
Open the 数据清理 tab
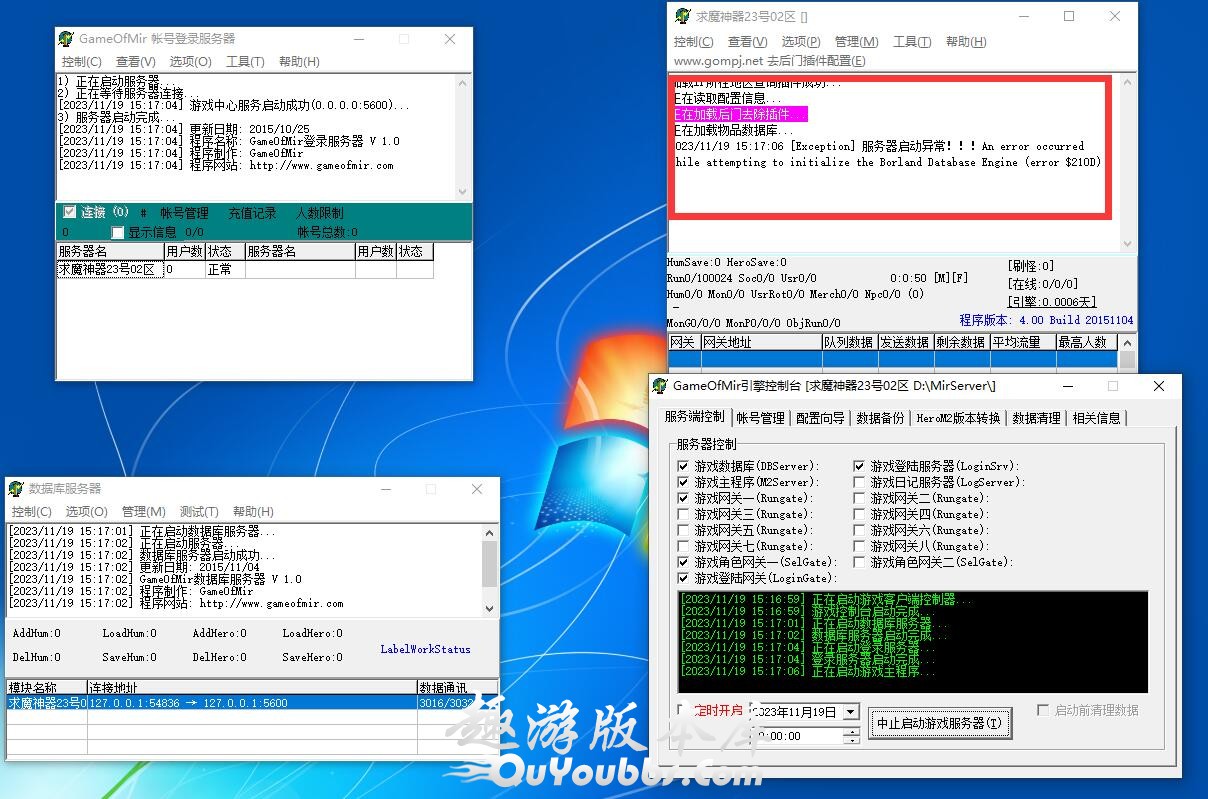(1036, 418)
